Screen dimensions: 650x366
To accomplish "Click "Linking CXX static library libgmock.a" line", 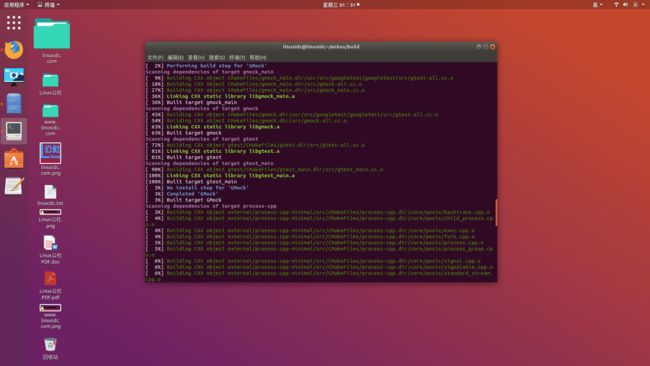I will [223, 127].
